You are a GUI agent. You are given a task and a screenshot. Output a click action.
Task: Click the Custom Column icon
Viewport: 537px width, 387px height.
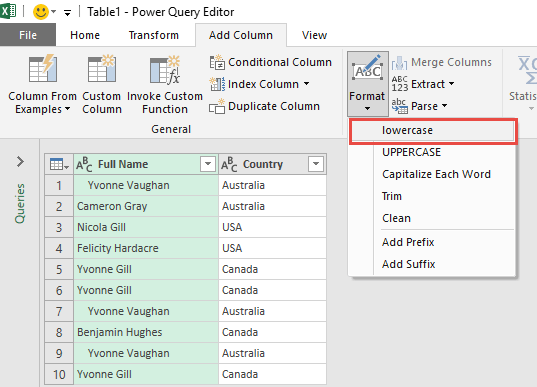[x=102, y=68]
